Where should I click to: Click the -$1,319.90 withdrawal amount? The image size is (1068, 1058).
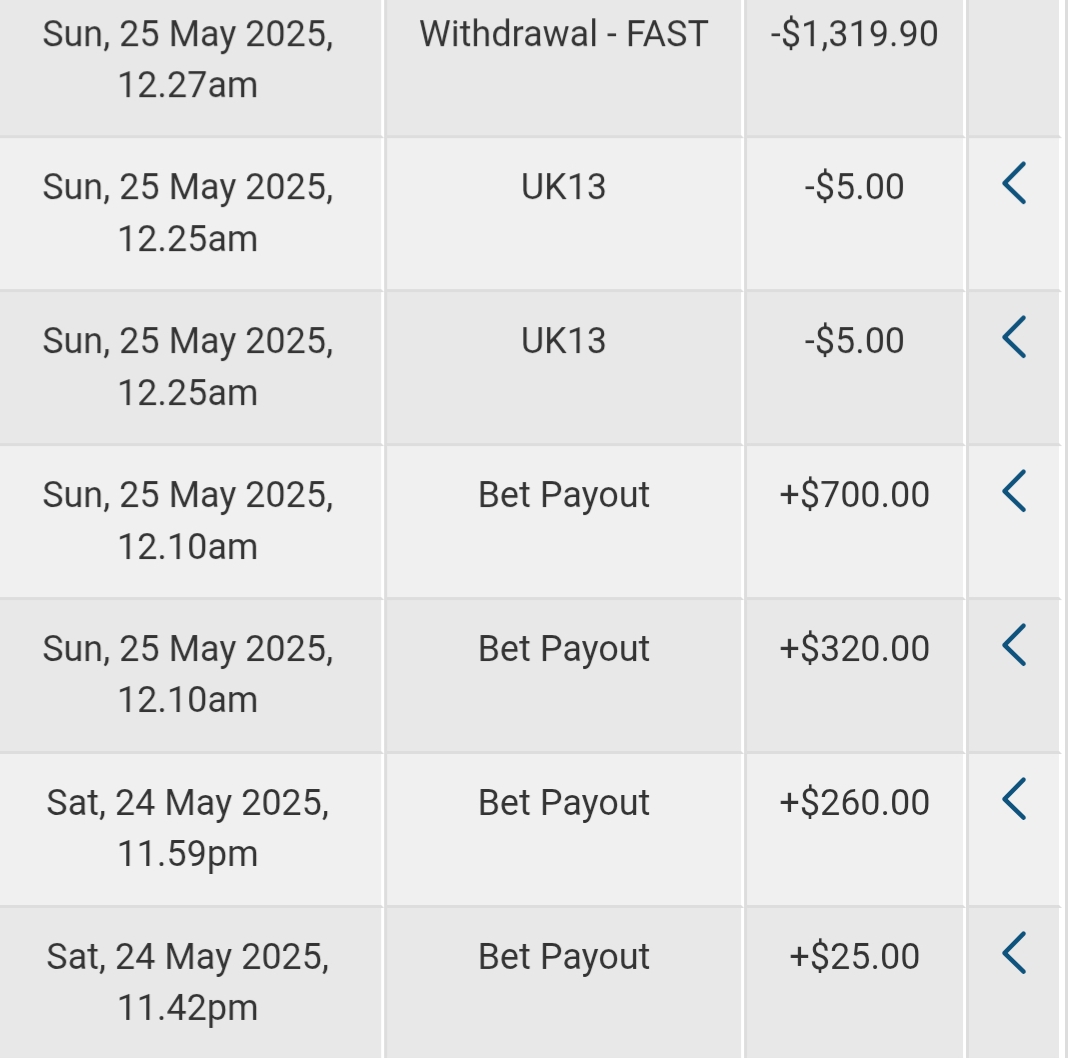[854, 34]
